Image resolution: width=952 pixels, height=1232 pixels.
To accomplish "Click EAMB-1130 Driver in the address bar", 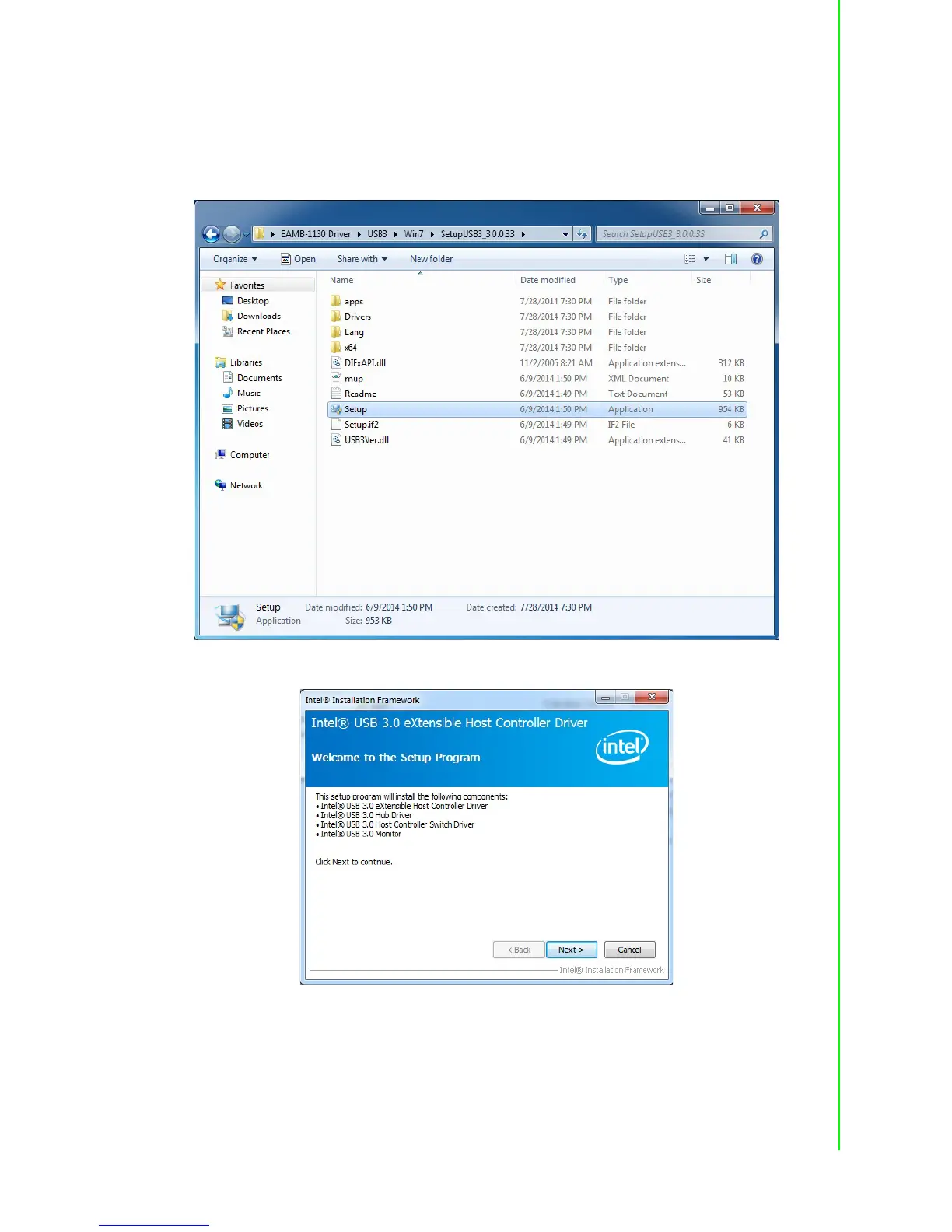I will [x=316, y=234].
